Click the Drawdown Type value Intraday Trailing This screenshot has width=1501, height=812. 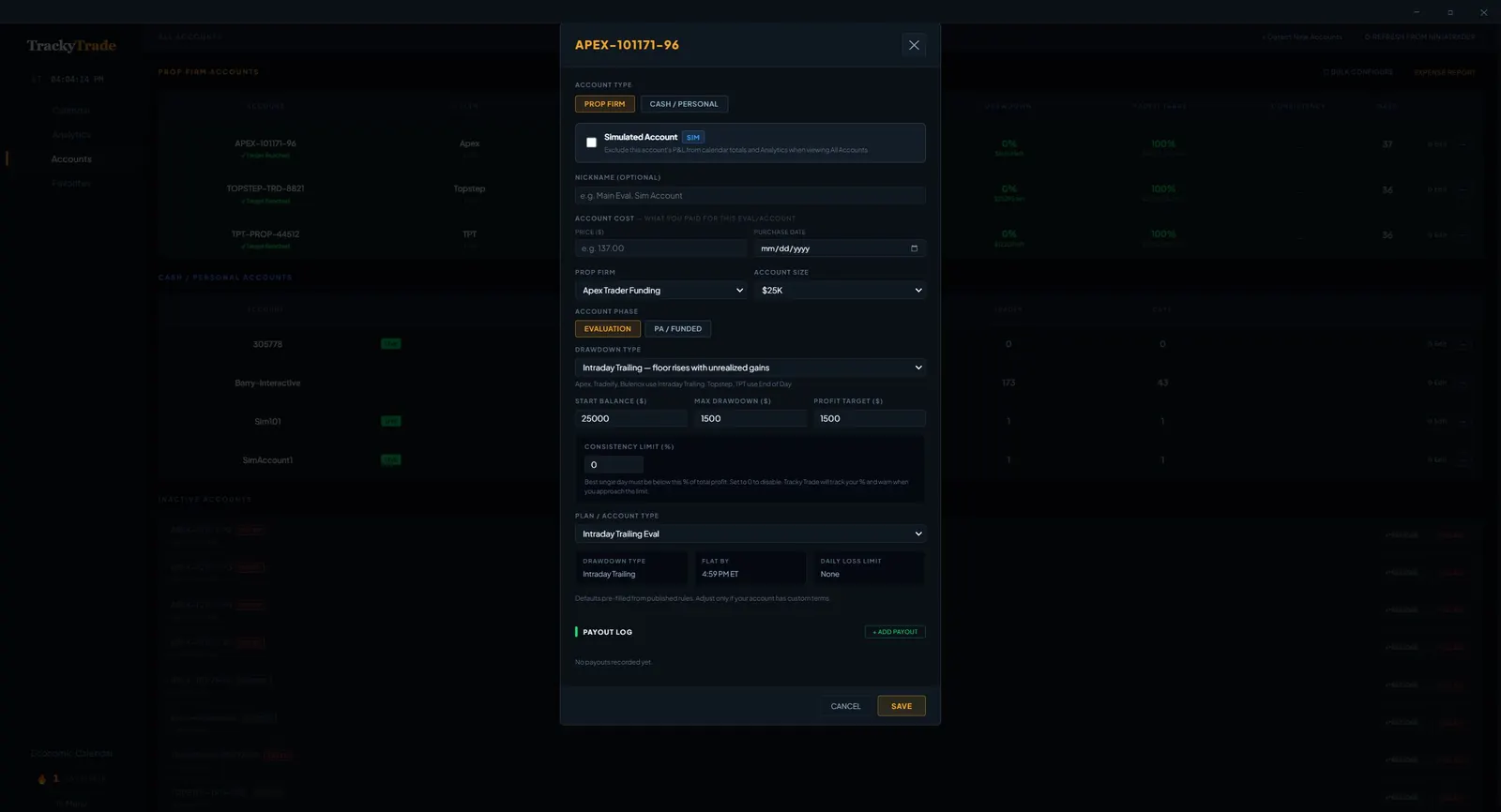click(609, 575)
